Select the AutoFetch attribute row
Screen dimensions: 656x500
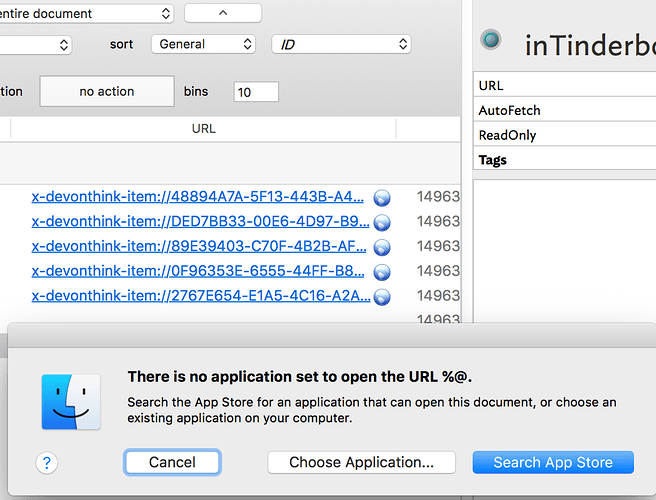point(564,110)
